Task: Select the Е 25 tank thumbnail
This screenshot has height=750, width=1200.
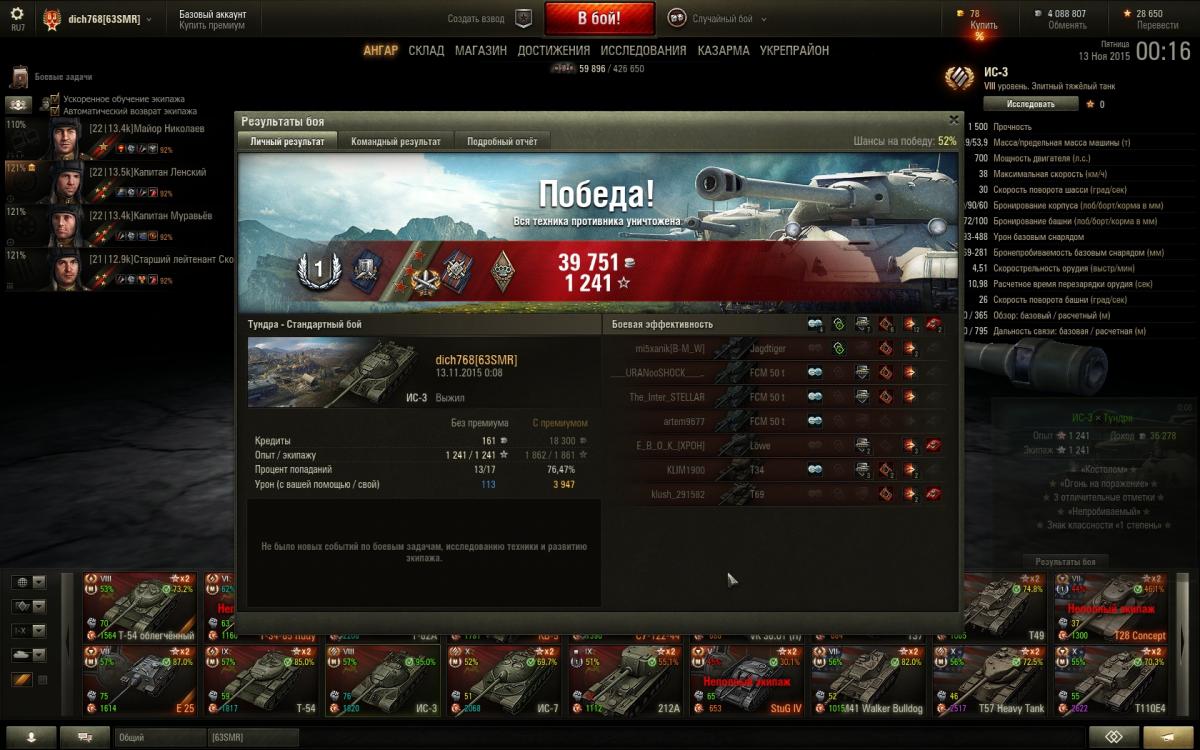Action: pos(141,681)
